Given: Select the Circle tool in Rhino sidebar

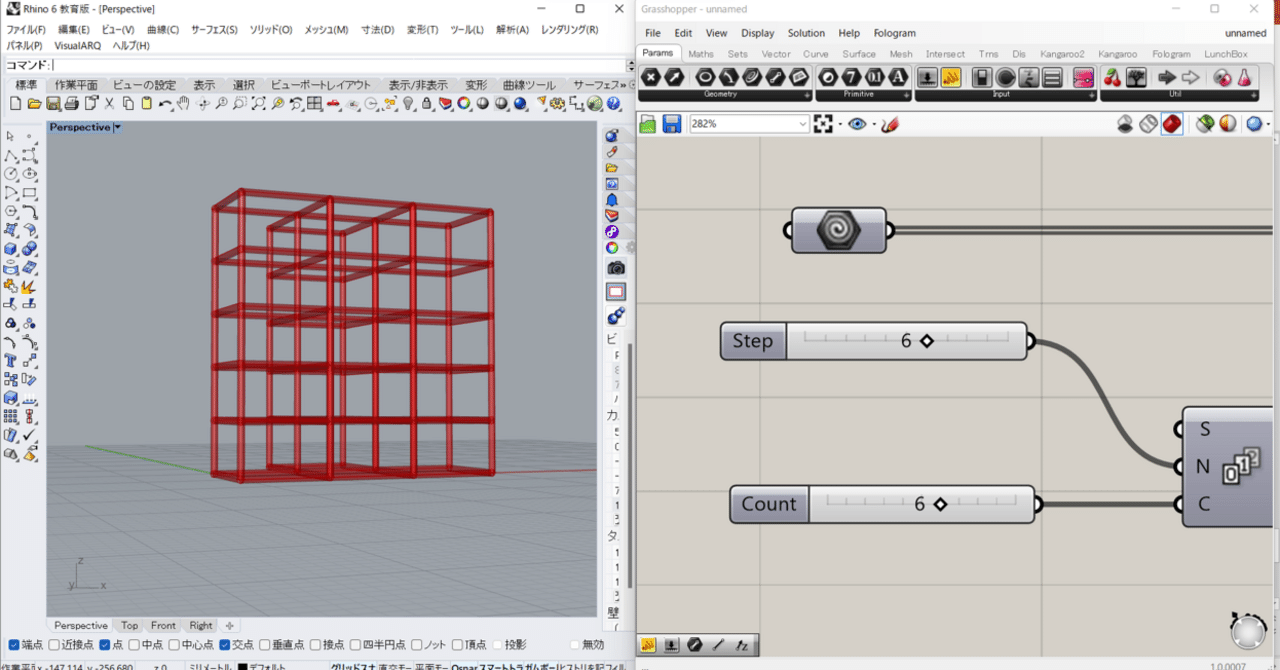Looking at the screenshot, I should coord(10,173).
